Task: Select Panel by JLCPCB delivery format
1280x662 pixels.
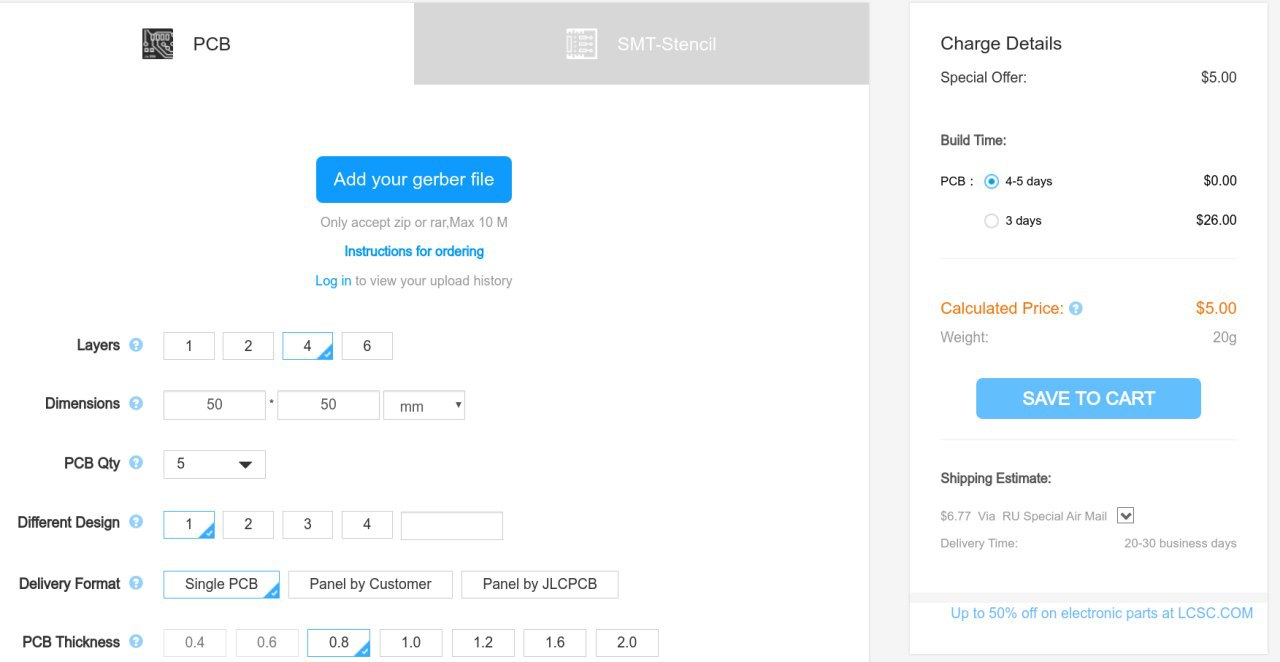Action: pyautogui.click(x=540, y=584)
